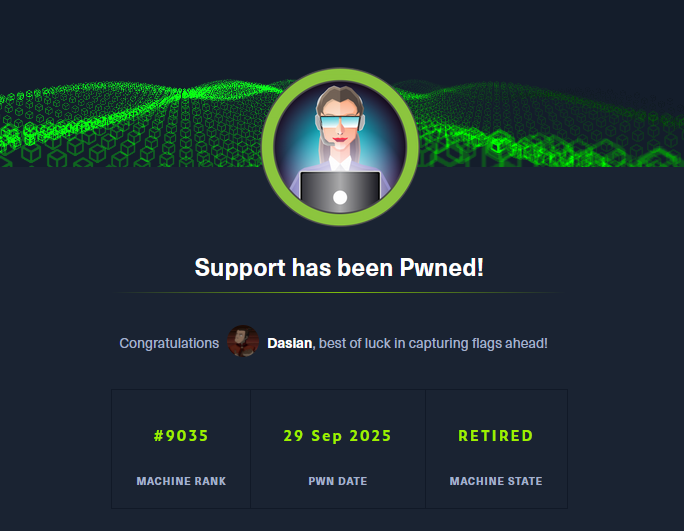Click the MACHINE RANK label
This screenshot has width=684, height=531.
point(181,481)
